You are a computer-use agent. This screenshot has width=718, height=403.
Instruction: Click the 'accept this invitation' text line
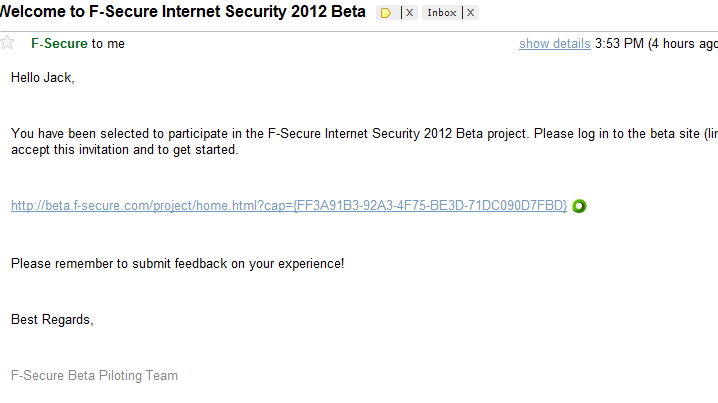coord(124,150)
